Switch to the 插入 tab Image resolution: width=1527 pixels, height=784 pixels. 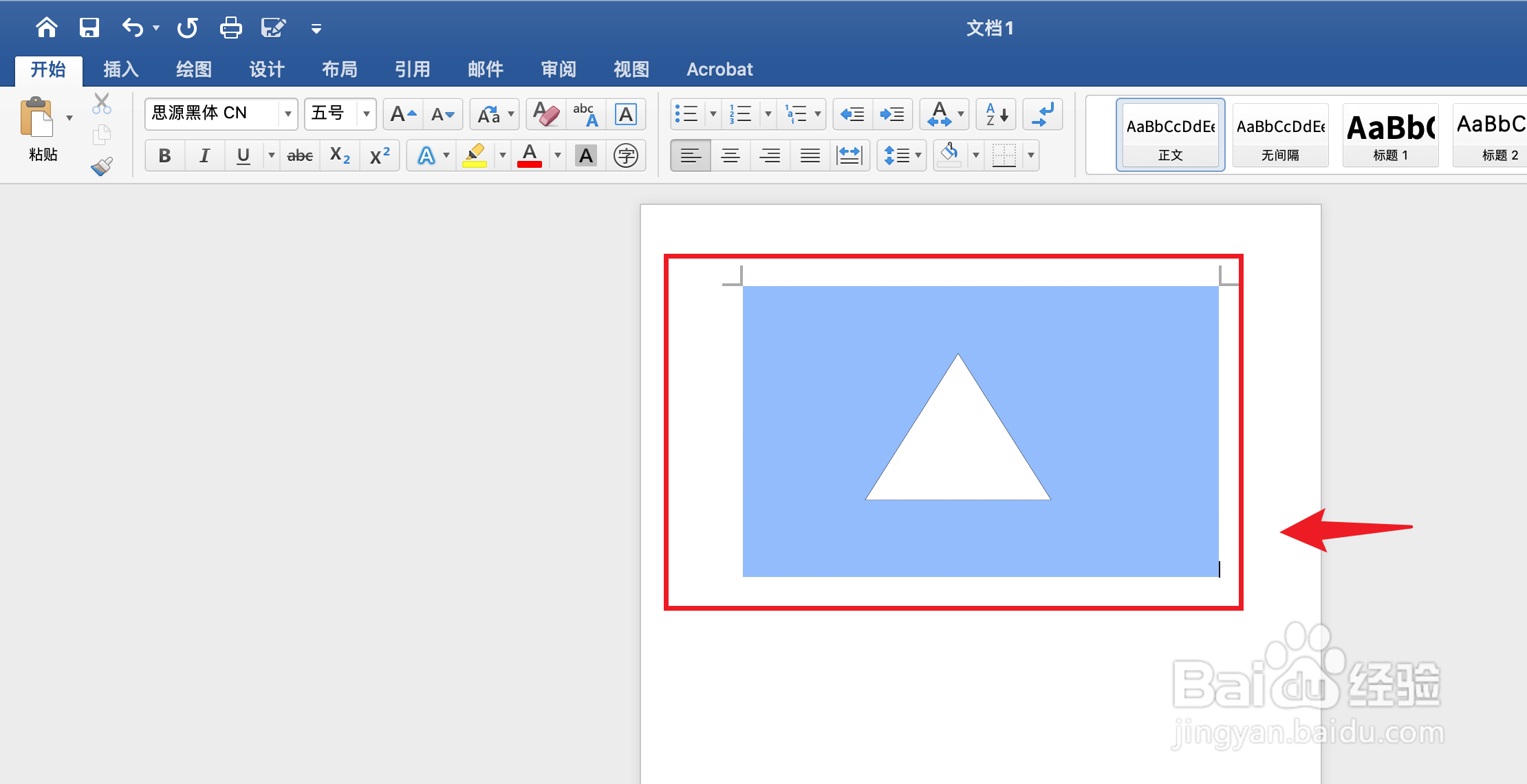(121, 69)
